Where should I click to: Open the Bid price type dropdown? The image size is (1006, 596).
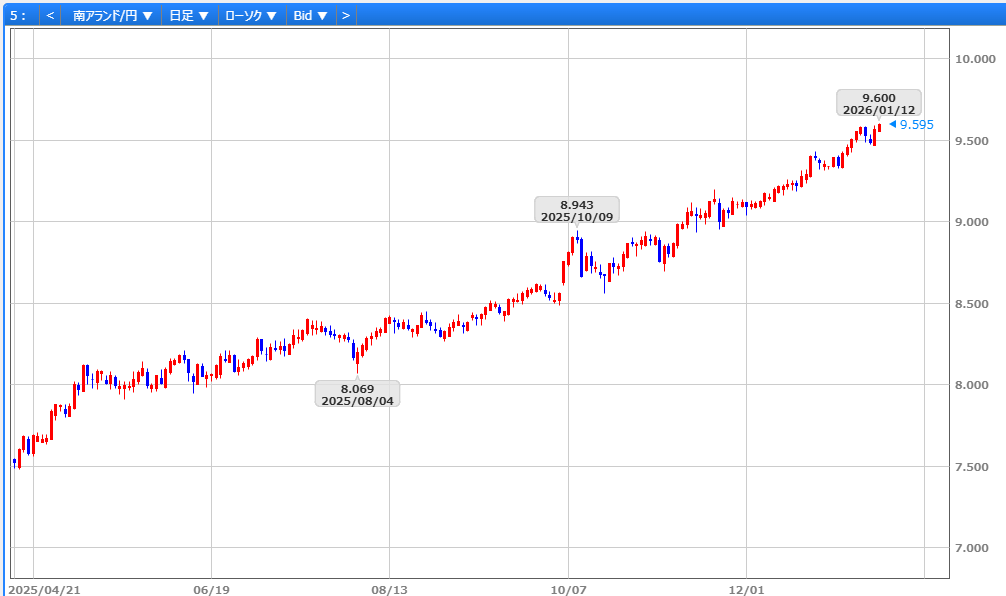coord(310,16)
